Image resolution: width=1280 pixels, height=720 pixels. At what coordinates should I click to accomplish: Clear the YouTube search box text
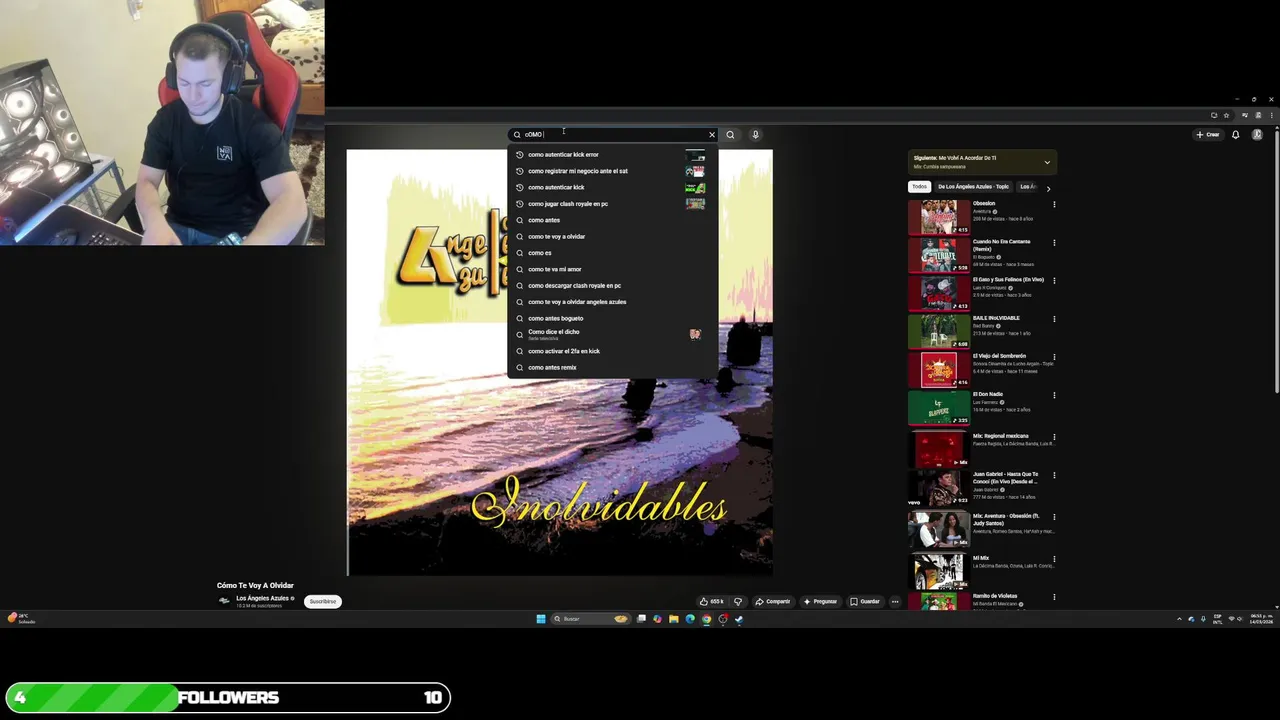[x=712, y=135]
